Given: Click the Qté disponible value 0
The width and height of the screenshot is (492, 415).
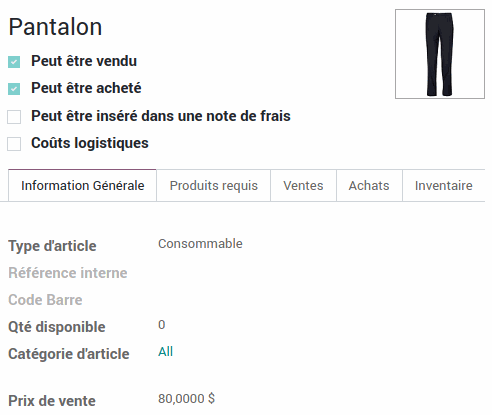Looking at the screenshot, I should (x=162, y=325).
